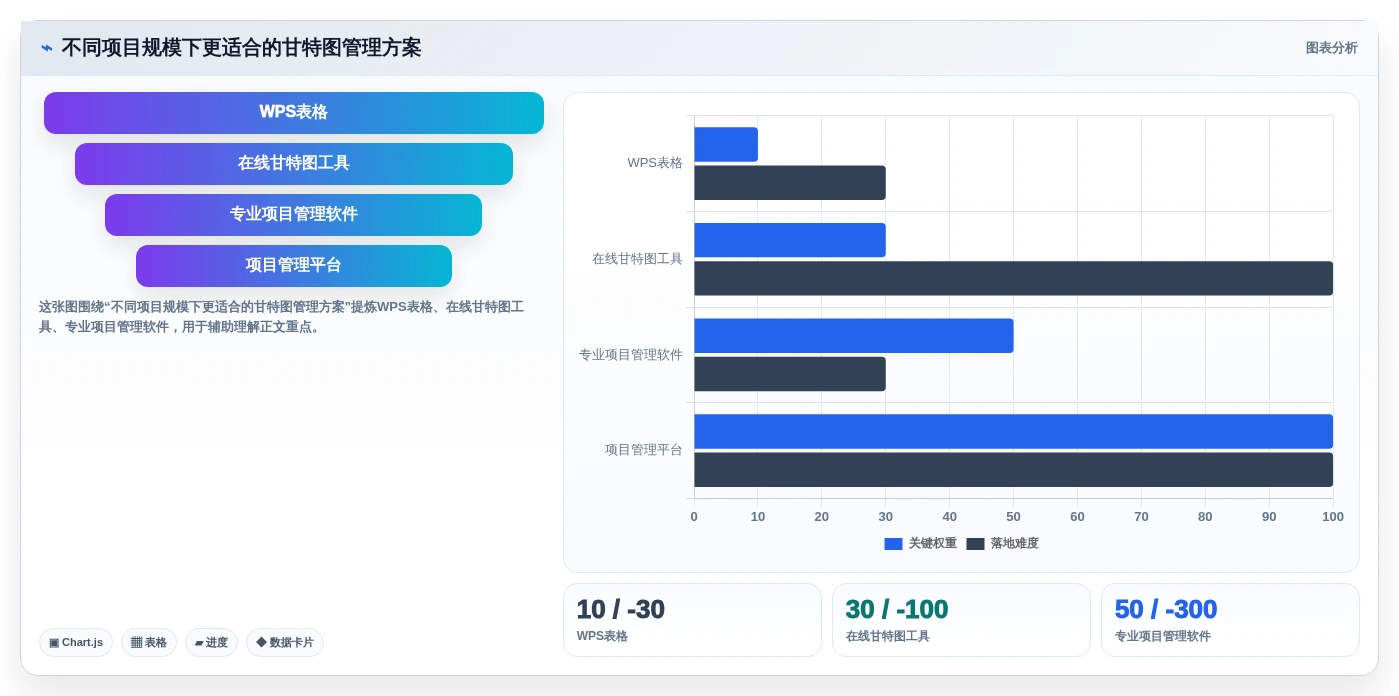
Task: Select the 项目管理平台 funnel bar
Action: point(294,266)
